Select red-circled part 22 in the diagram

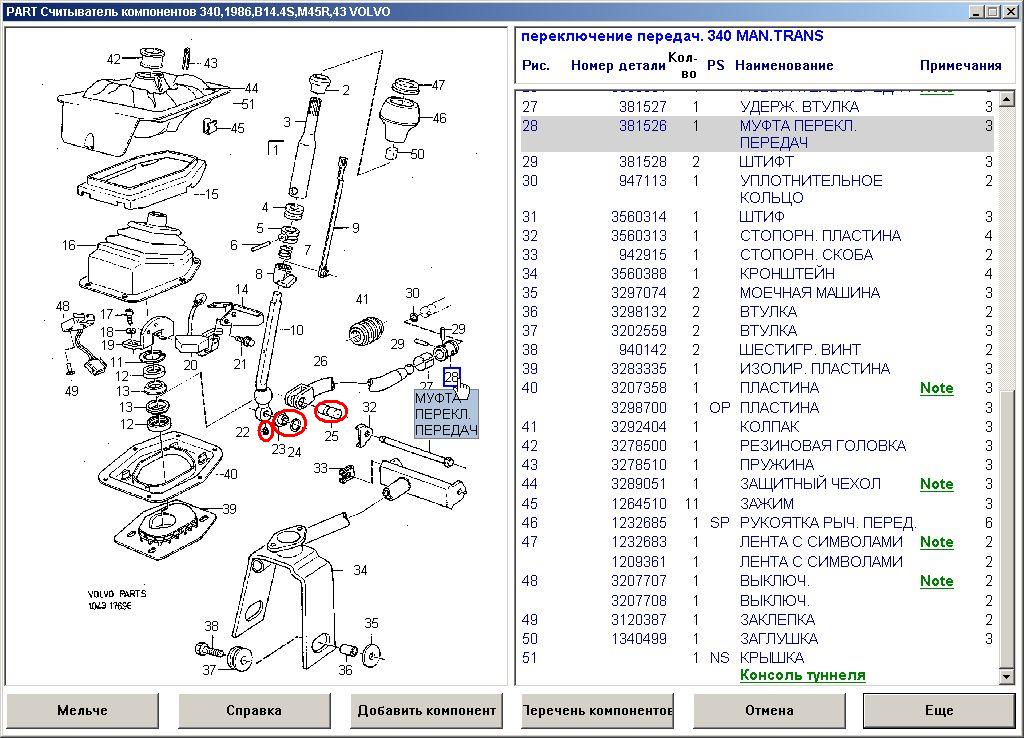[x=265, y=431]
